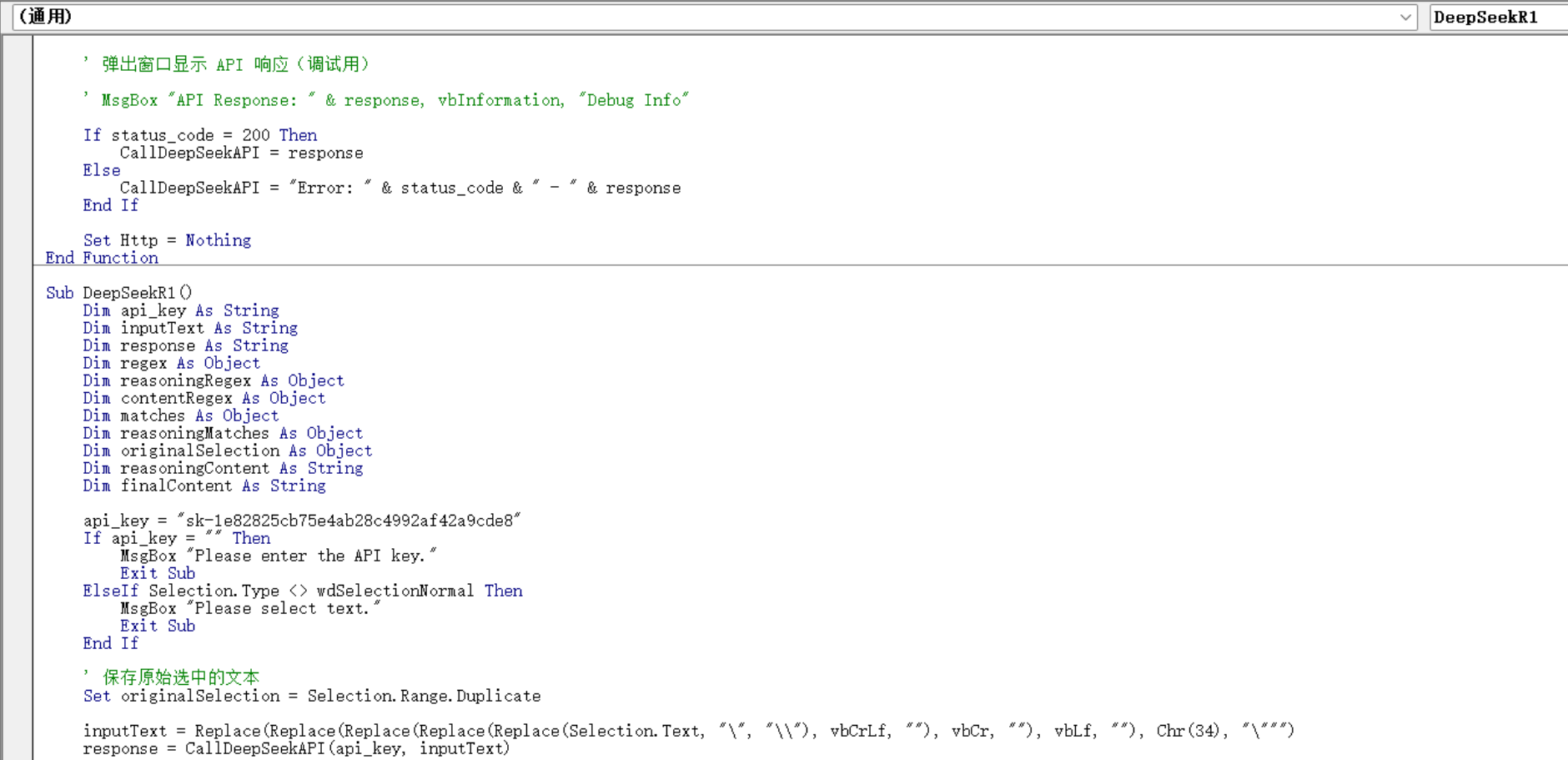
Task: Click the 'CallDeepSeekAPI = response' line
Action: point(242,153)
